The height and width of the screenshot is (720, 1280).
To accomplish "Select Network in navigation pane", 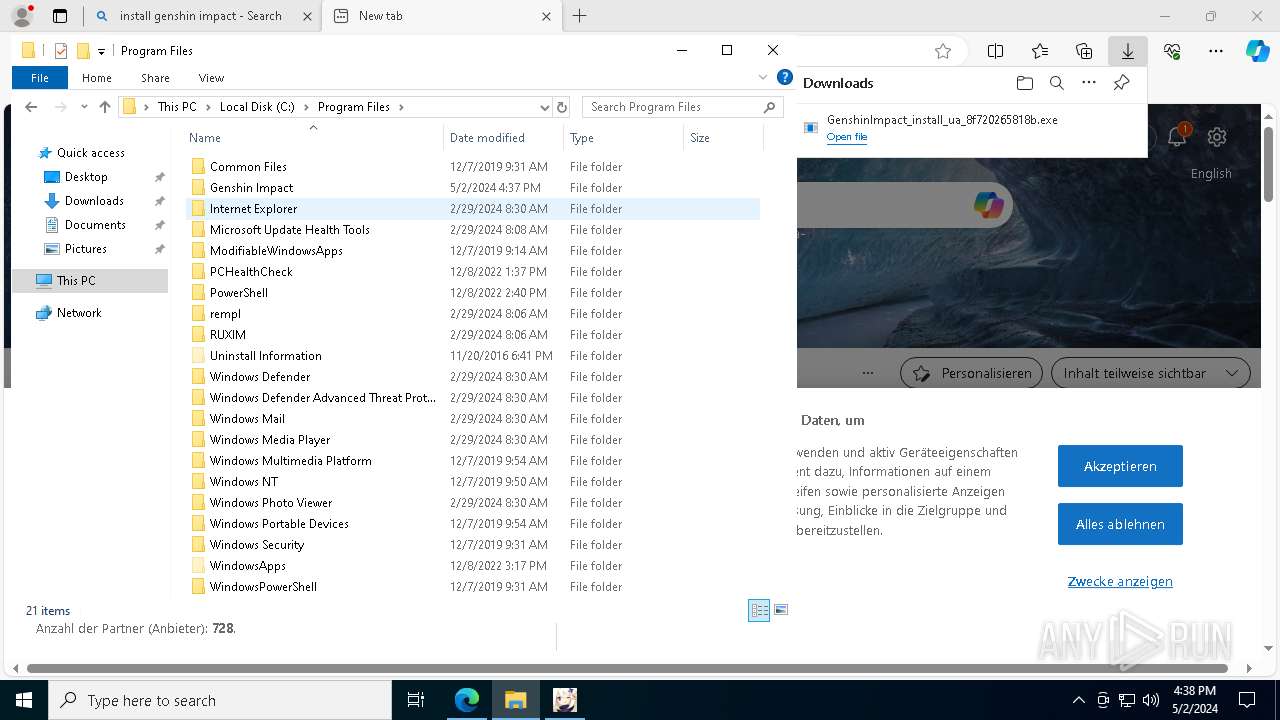I will click(x=79, y=313).
